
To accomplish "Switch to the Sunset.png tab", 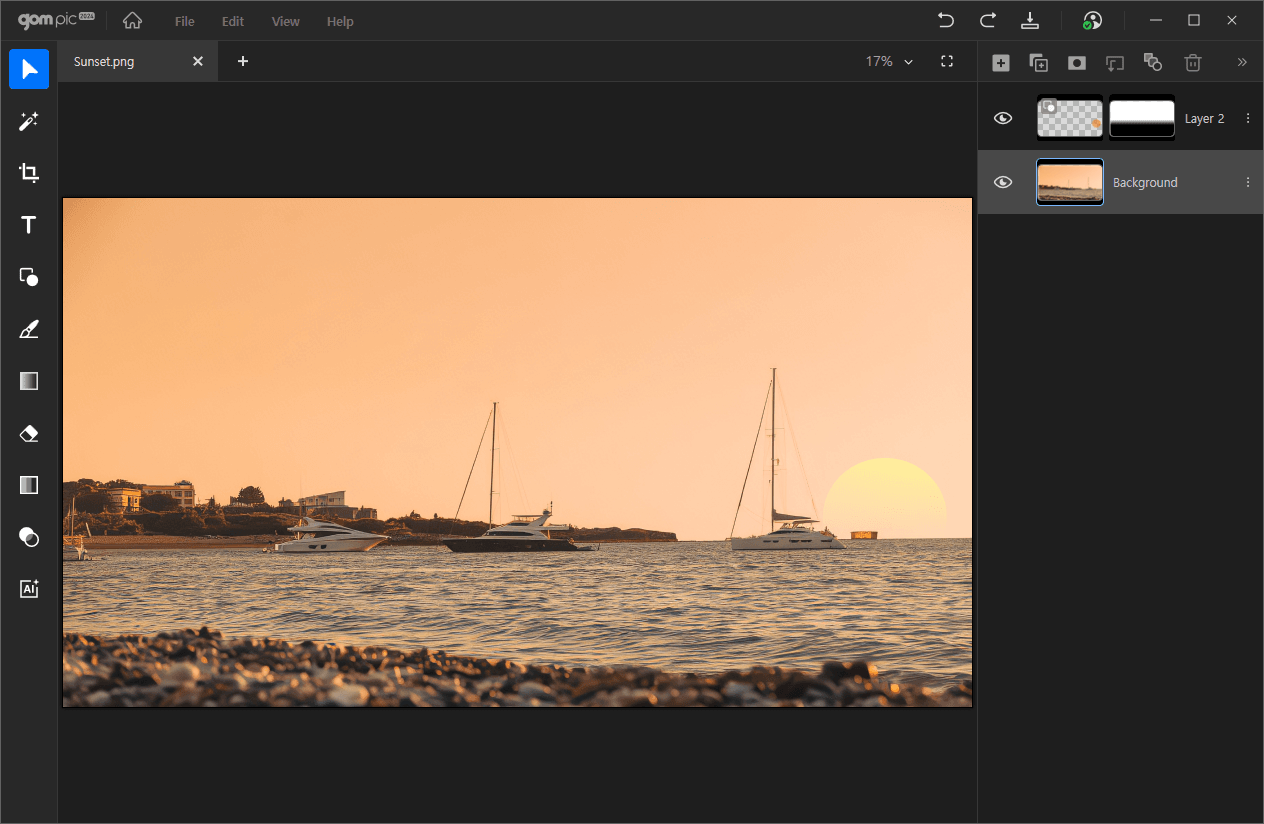I will 104,61.
